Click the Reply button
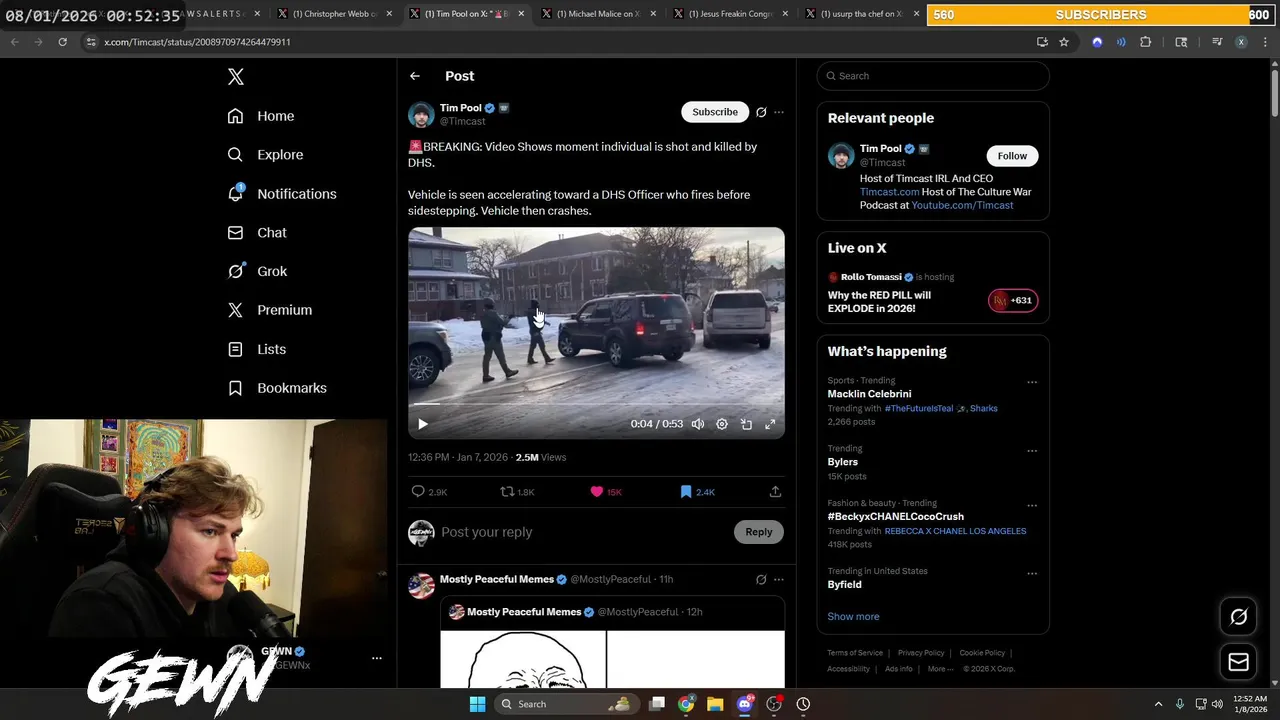The image size is (1280, 720). click(x=759, y=532)
